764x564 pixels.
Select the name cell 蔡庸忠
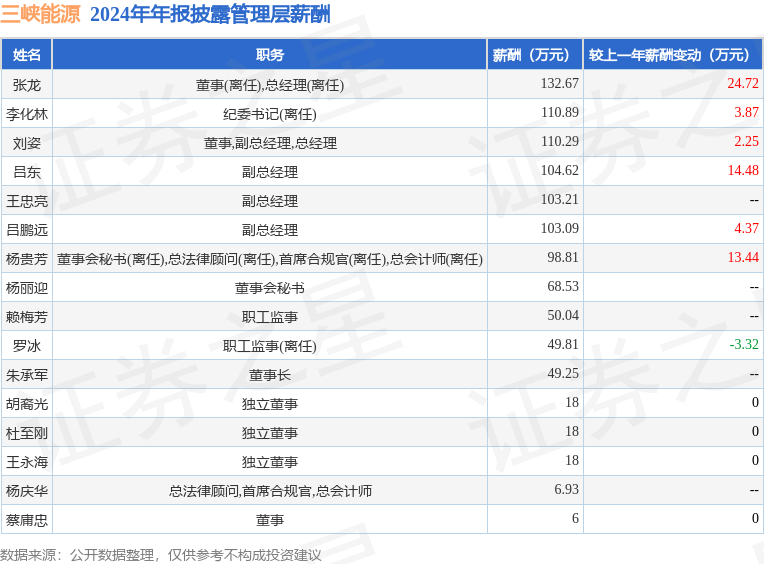click(x=27, y=520)
